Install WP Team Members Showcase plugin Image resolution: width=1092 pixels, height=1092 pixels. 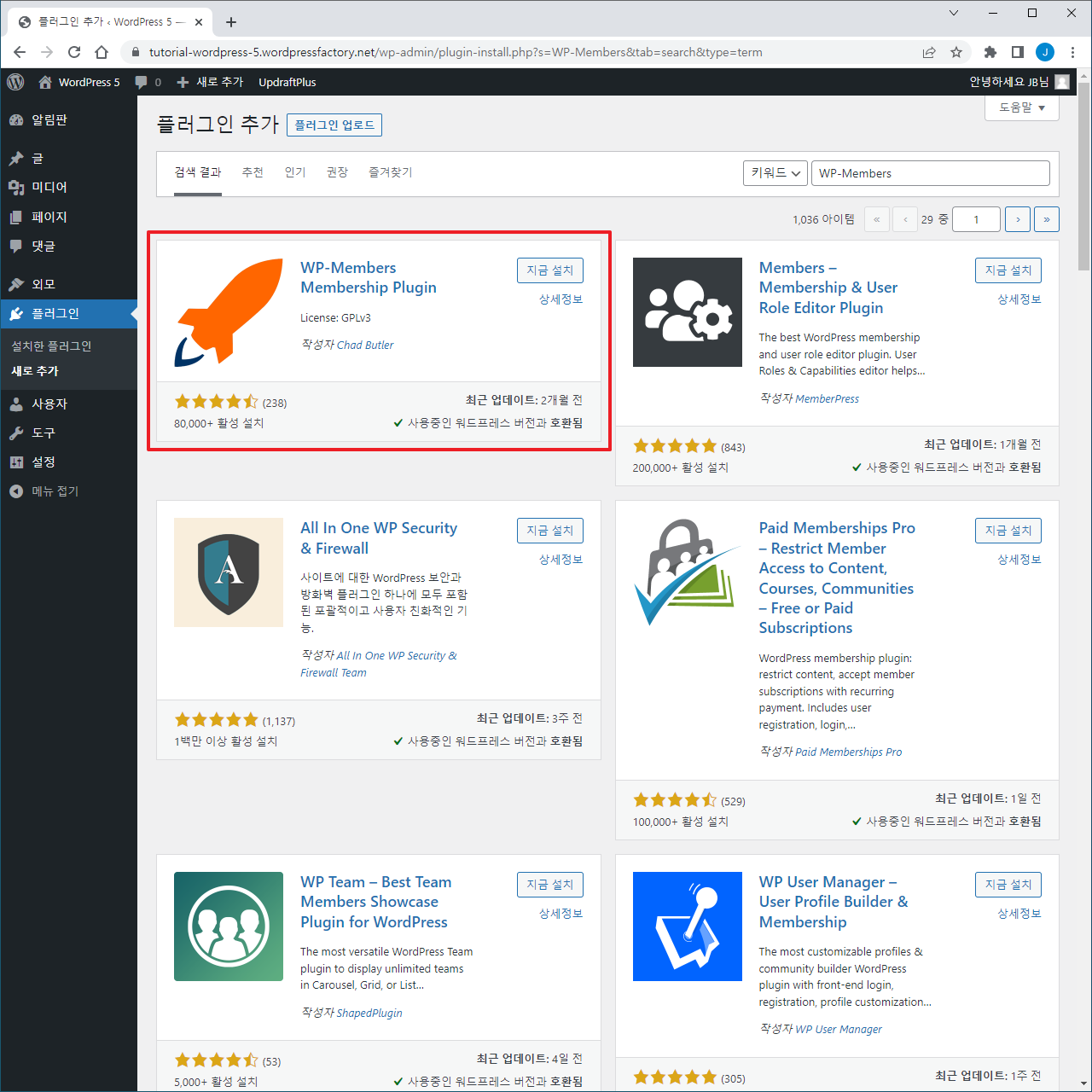(550, 885)
